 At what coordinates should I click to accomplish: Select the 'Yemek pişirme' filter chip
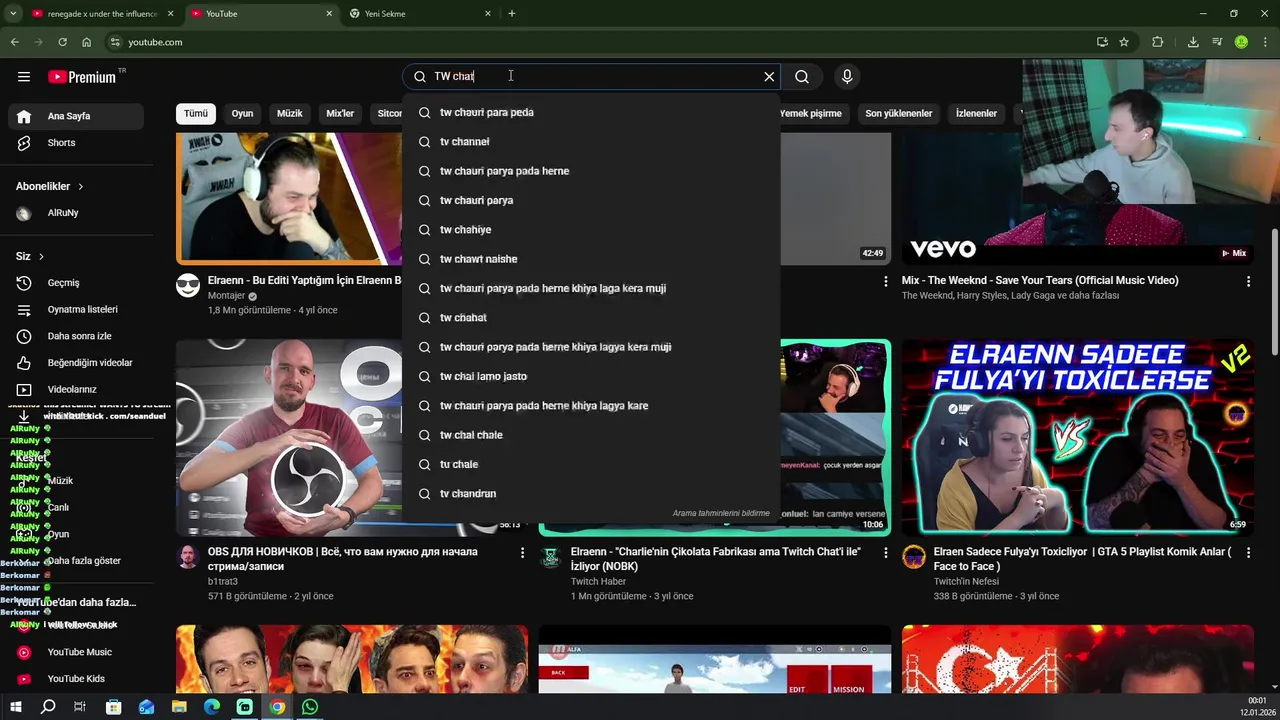[811, 113]
